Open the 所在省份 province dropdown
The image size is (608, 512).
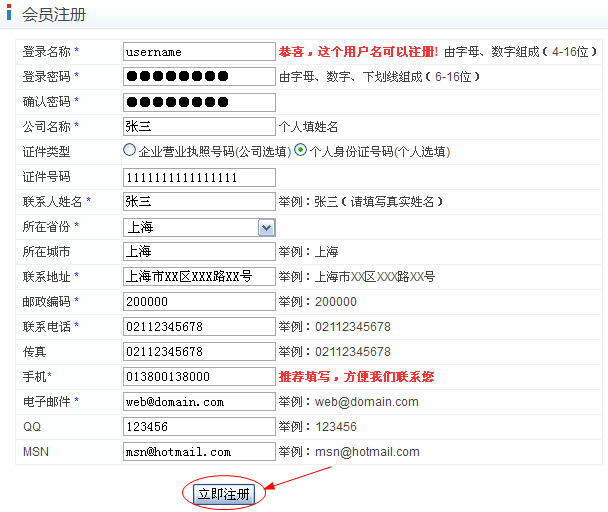199,227
